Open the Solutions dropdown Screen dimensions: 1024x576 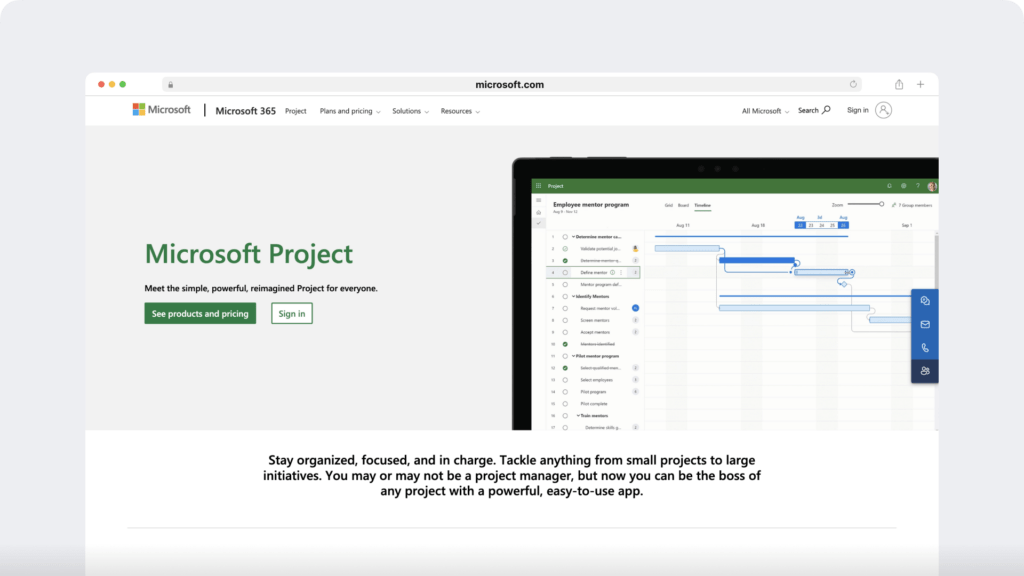tap(406, 111)
